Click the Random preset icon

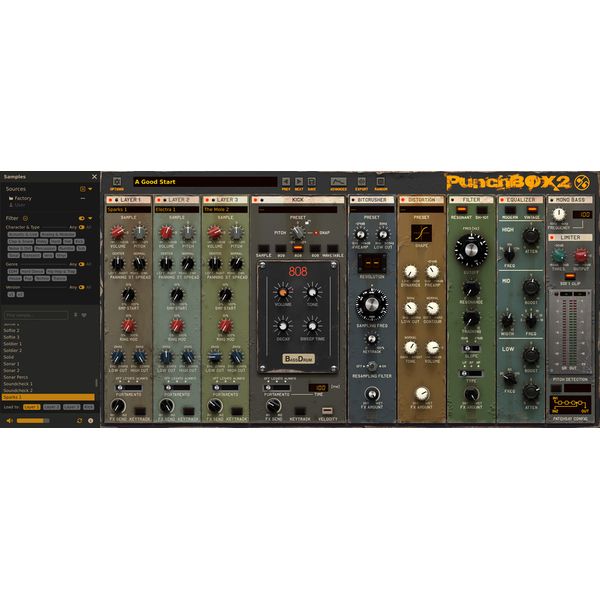click(380, 181)
